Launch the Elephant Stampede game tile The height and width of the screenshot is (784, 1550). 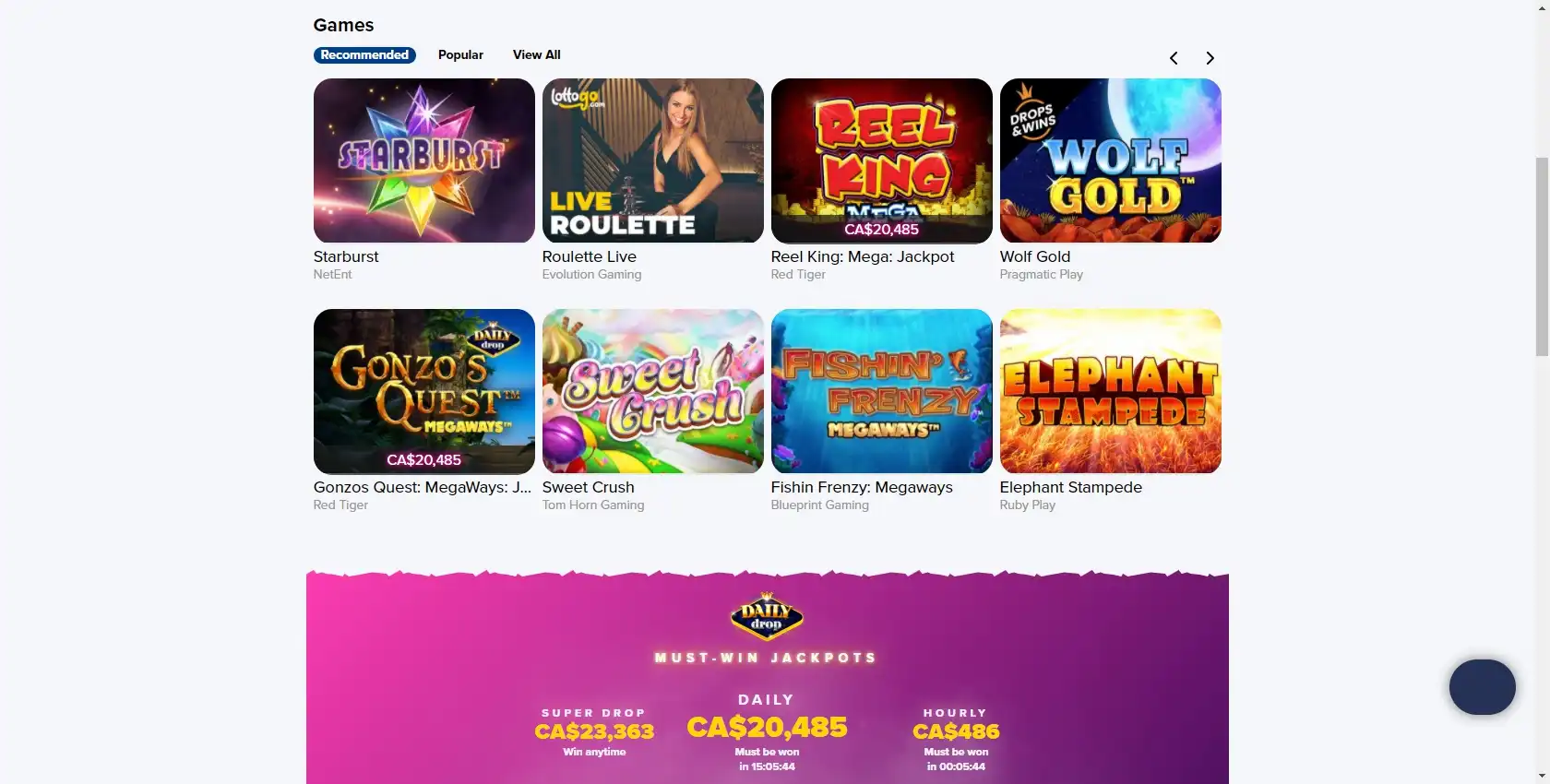tap(1111, 391)
